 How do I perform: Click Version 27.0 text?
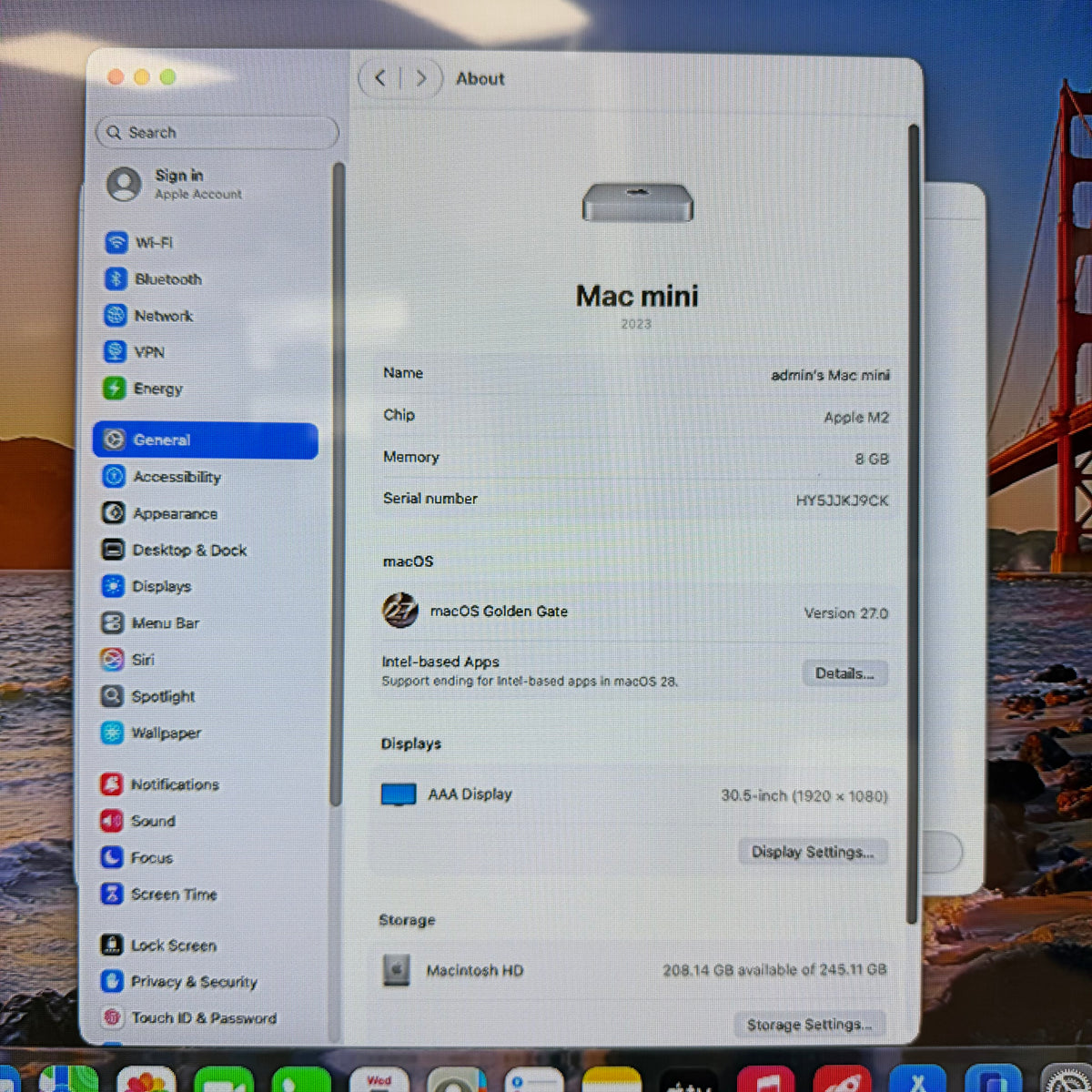pyautogui.click(x=845, y=613)
